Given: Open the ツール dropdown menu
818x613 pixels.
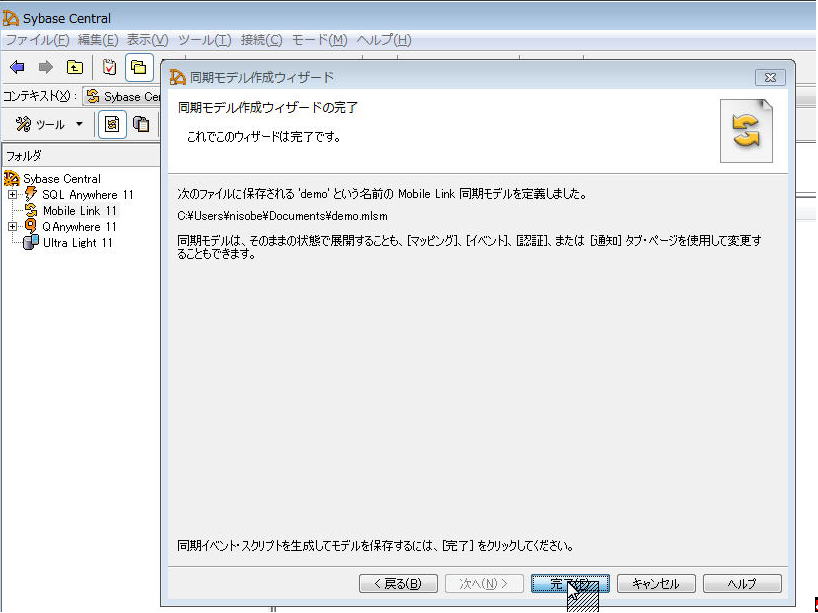Looking at the screenshot, I should click(x=50, y=124).
